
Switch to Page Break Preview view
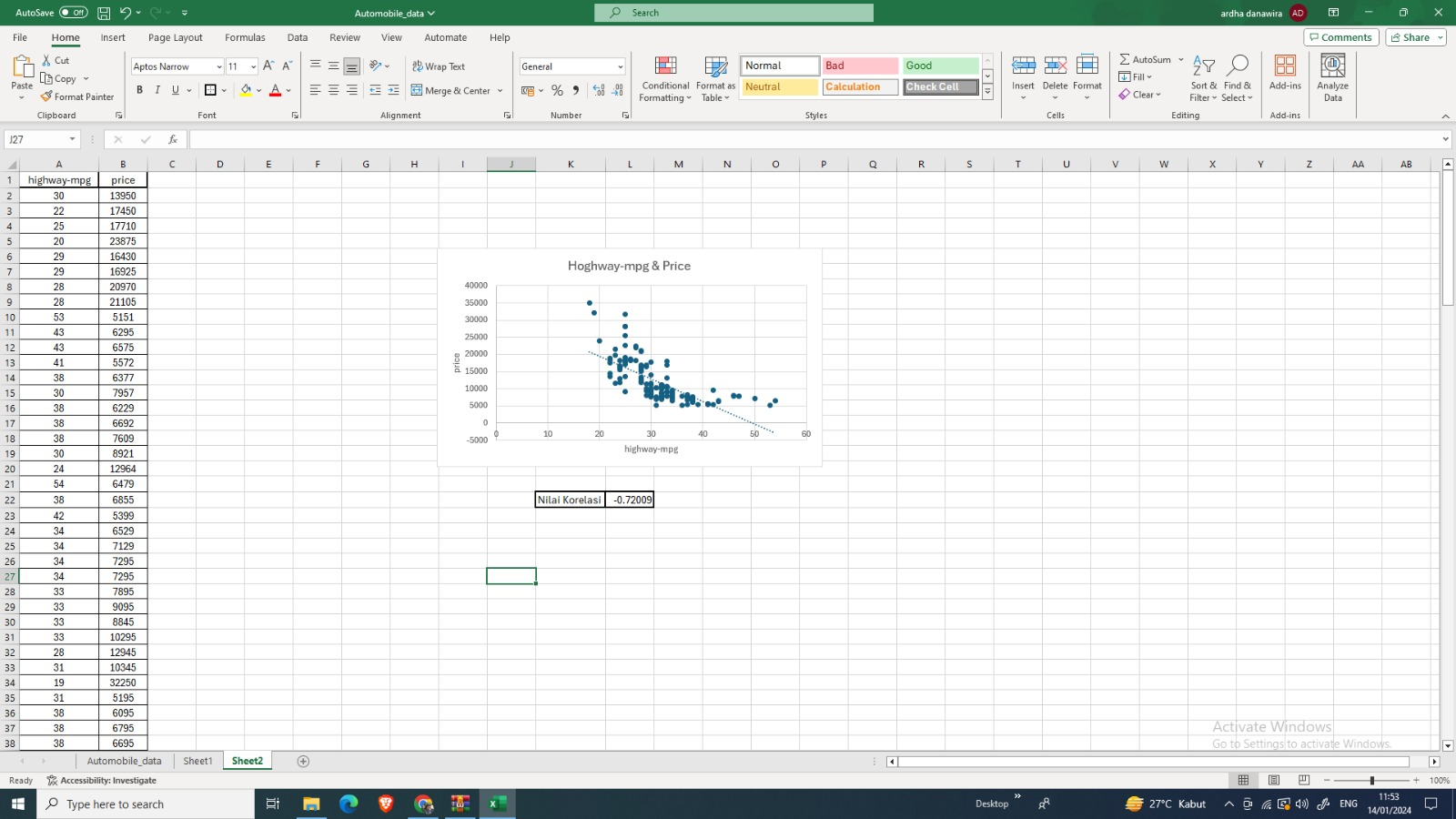pos(1304,780)
